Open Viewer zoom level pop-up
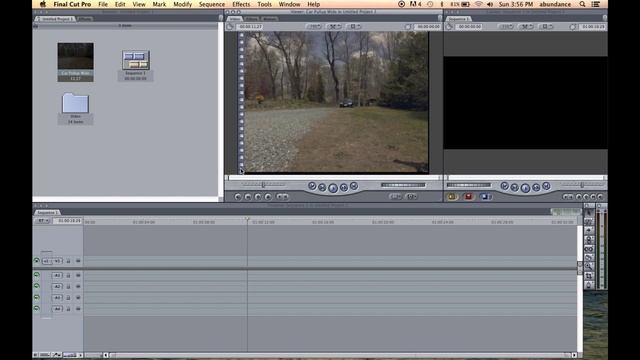The image size is (640, 360). click(x=314, y=27)
